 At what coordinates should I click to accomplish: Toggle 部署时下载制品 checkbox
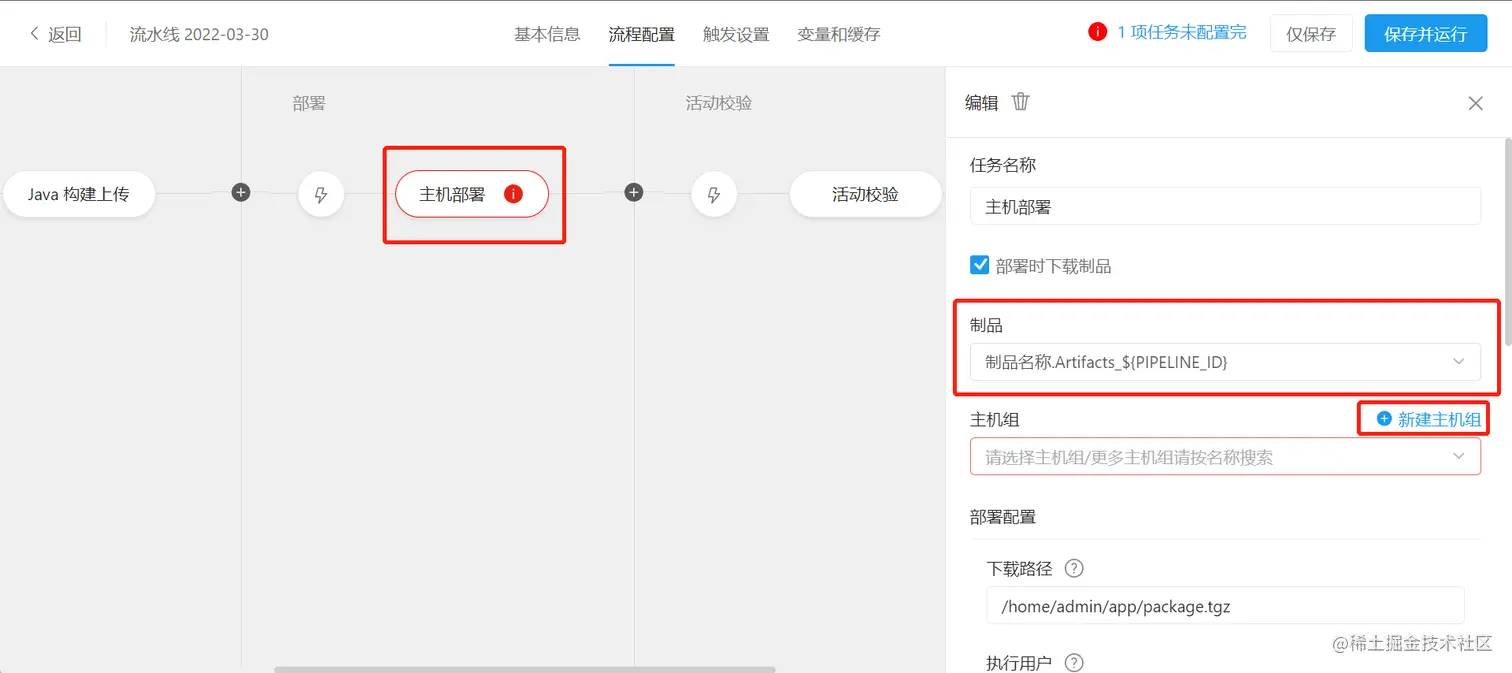pos(980,265)
